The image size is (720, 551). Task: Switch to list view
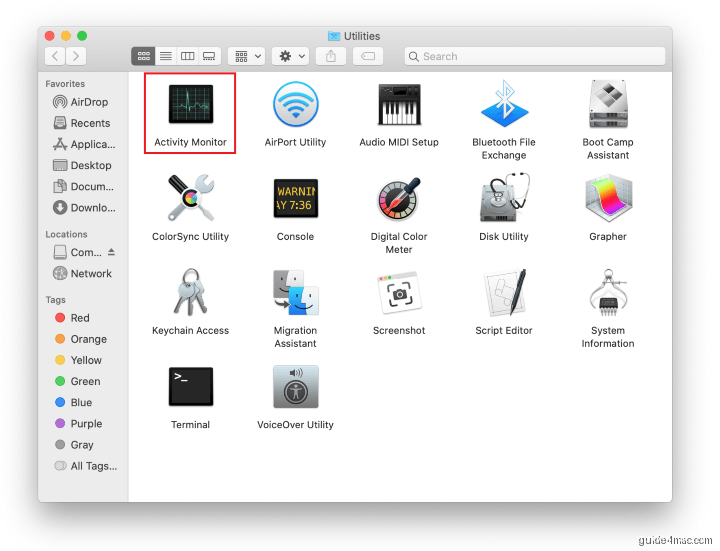pyautogui.click(x=166, y=56)
